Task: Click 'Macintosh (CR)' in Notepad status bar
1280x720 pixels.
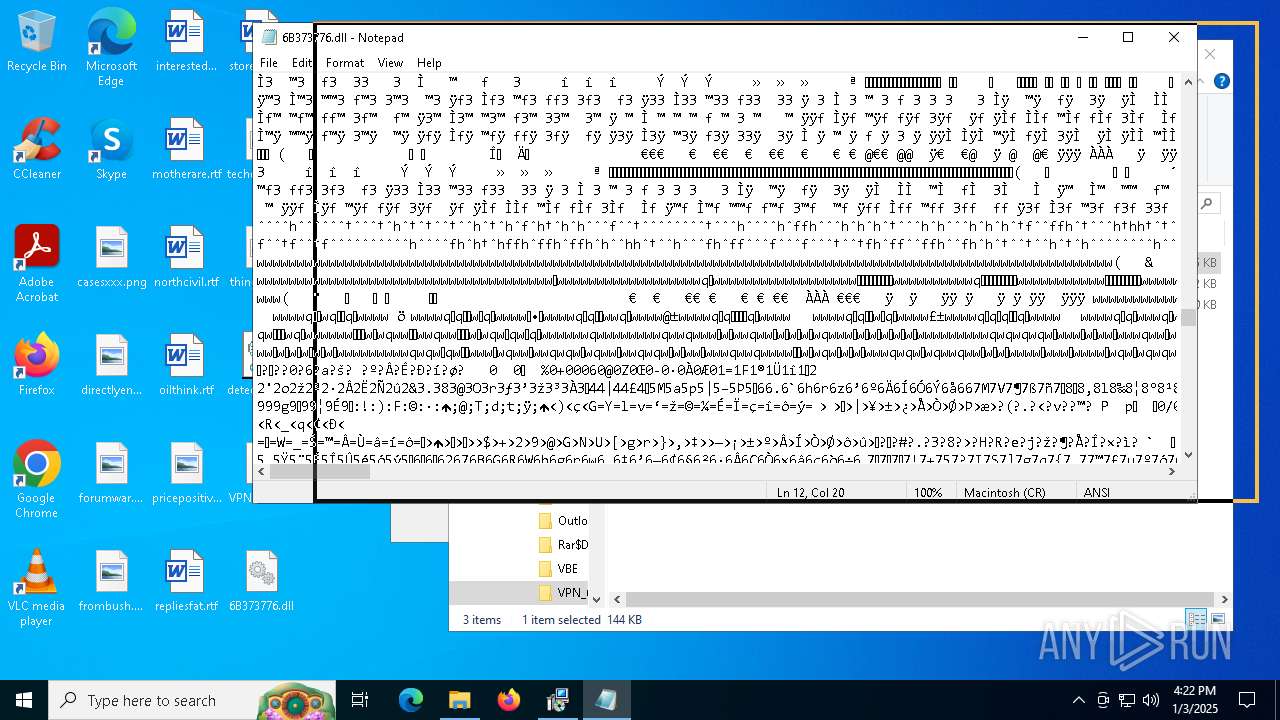Action: (x=1004, y=492)
